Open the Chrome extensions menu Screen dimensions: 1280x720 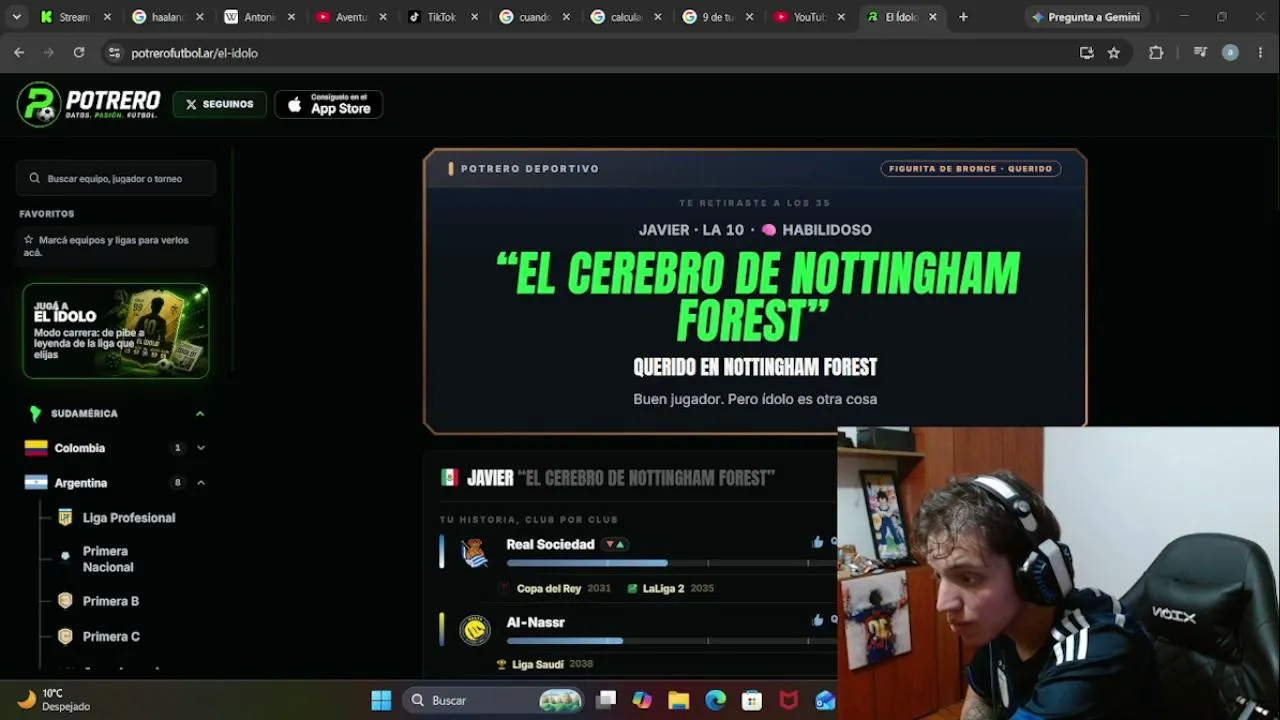tap(1156, 53)
